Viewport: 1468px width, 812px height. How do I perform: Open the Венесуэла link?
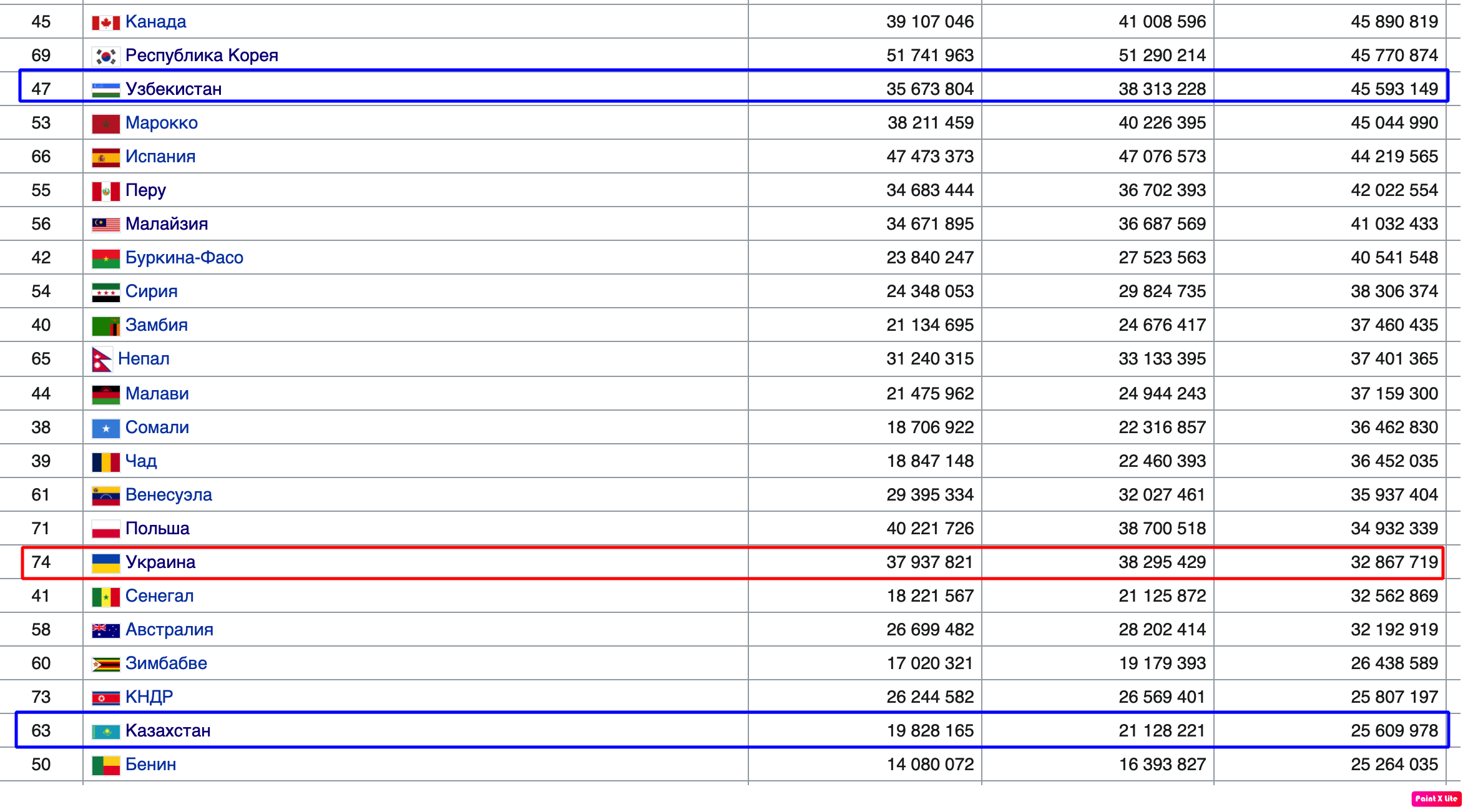(169, 495)
